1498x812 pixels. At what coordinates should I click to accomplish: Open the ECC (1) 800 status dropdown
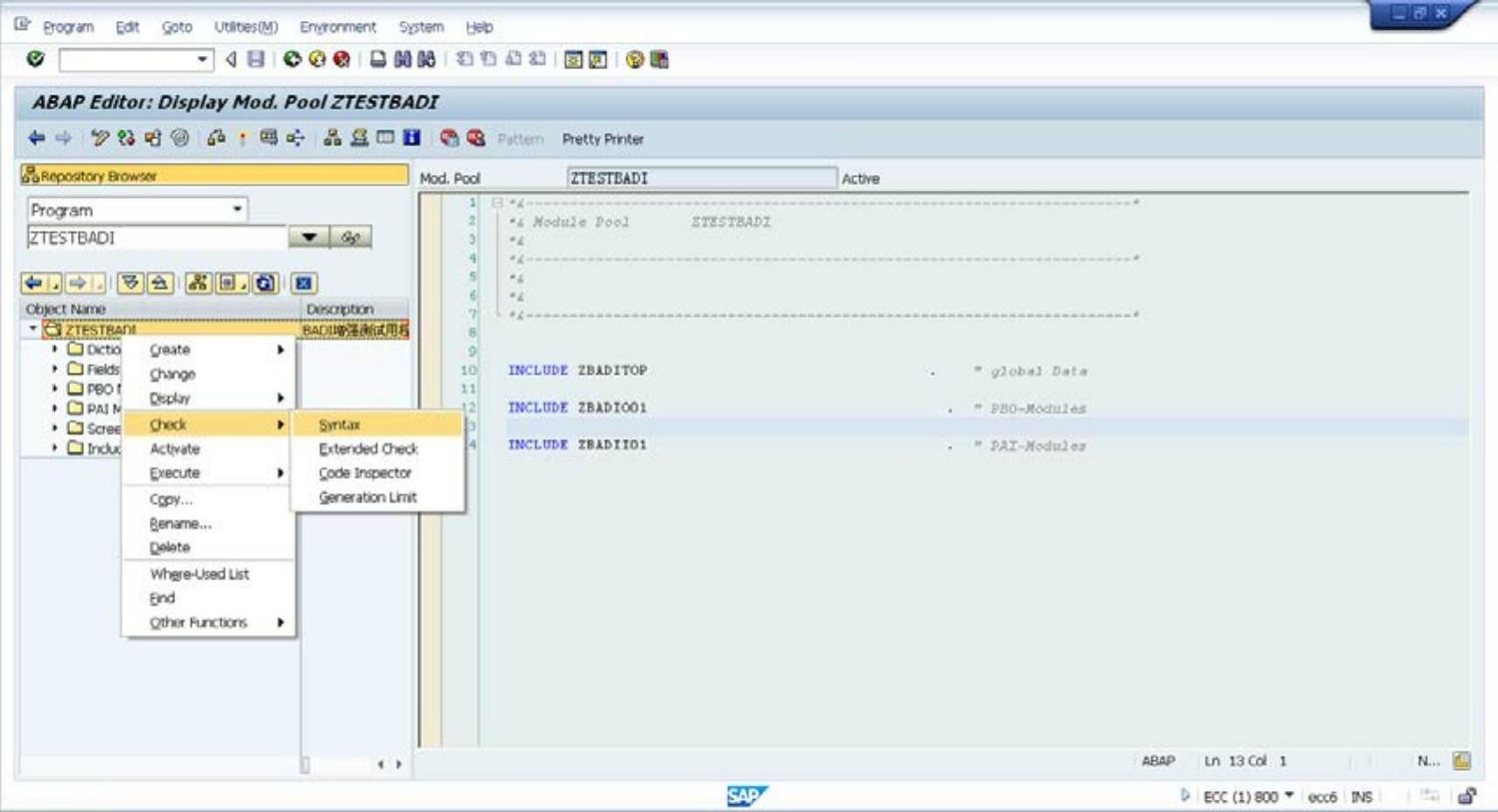1289,795
